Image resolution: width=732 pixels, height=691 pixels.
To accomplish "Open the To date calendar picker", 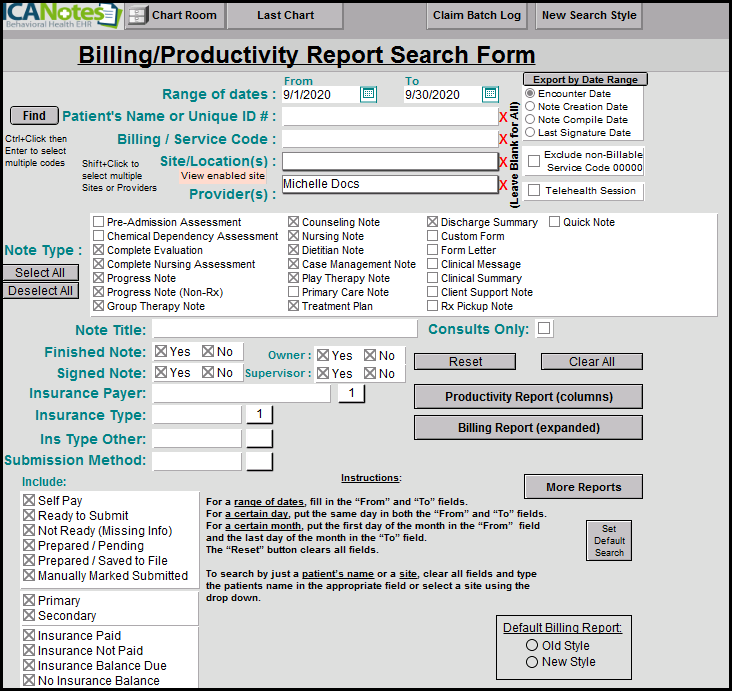I will (490, 94).
